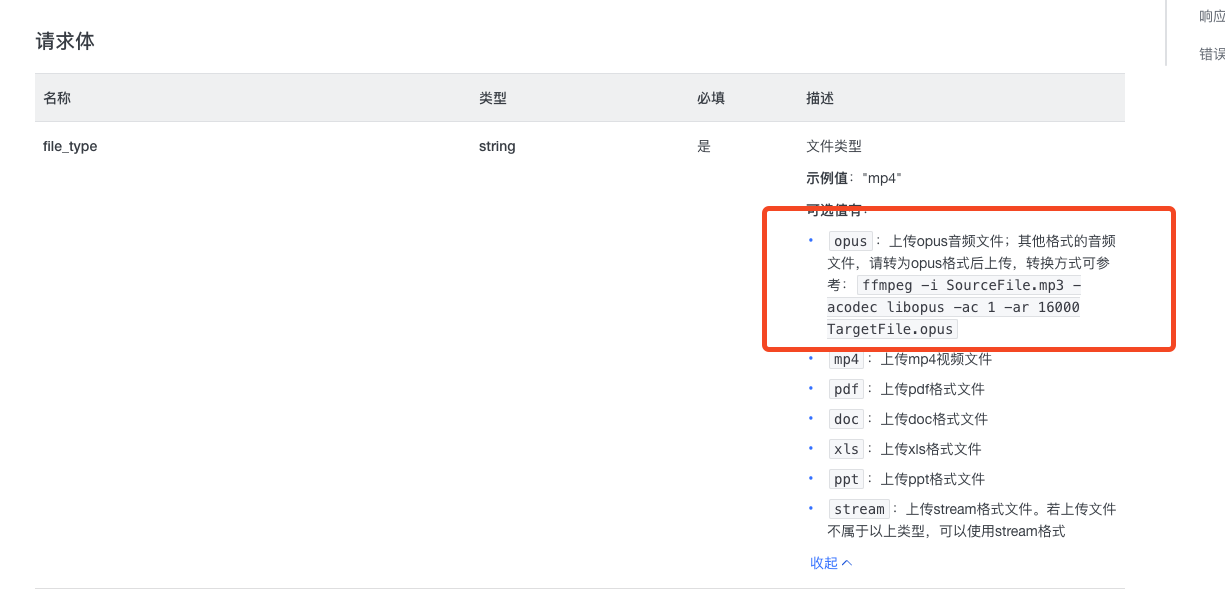
Task: Select the doc code badge
Action: coord(845,419)
